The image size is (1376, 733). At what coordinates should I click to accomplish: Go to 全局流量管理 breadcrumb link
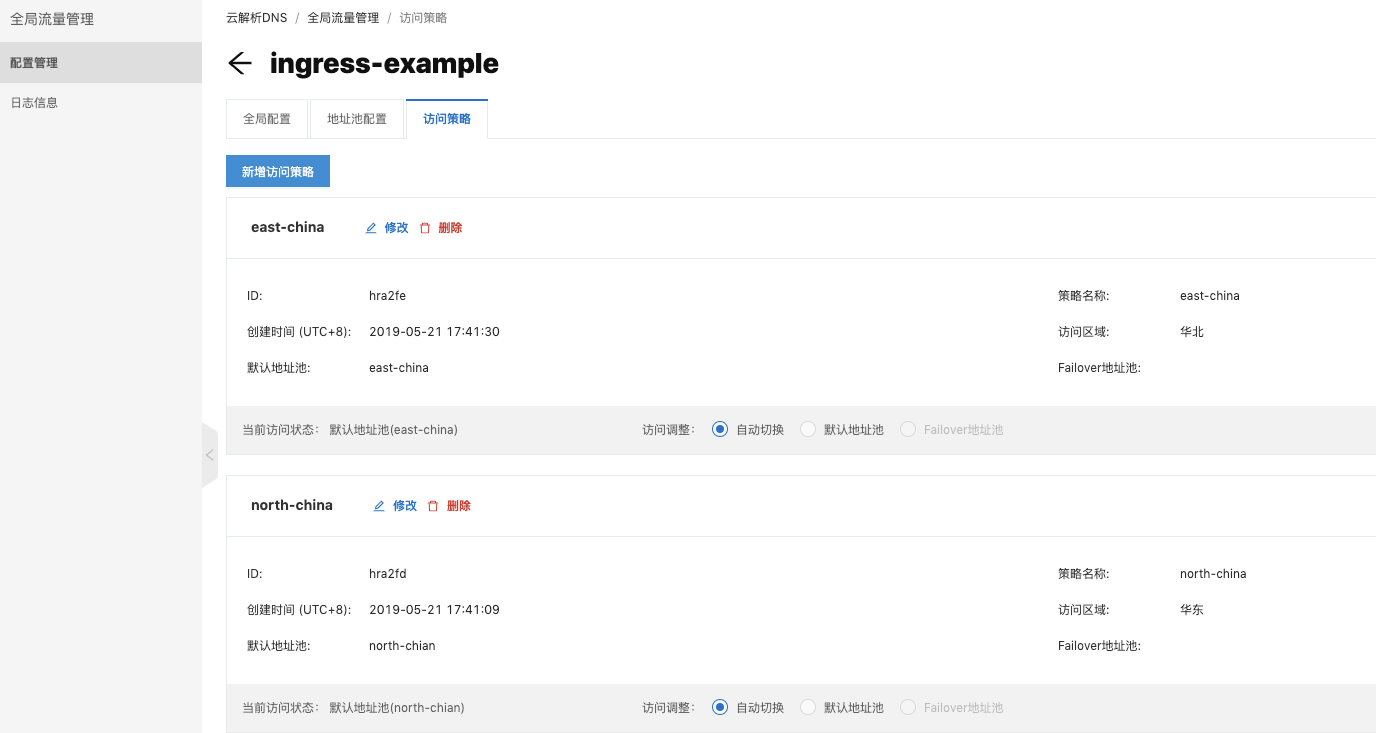tap(343, 18)
